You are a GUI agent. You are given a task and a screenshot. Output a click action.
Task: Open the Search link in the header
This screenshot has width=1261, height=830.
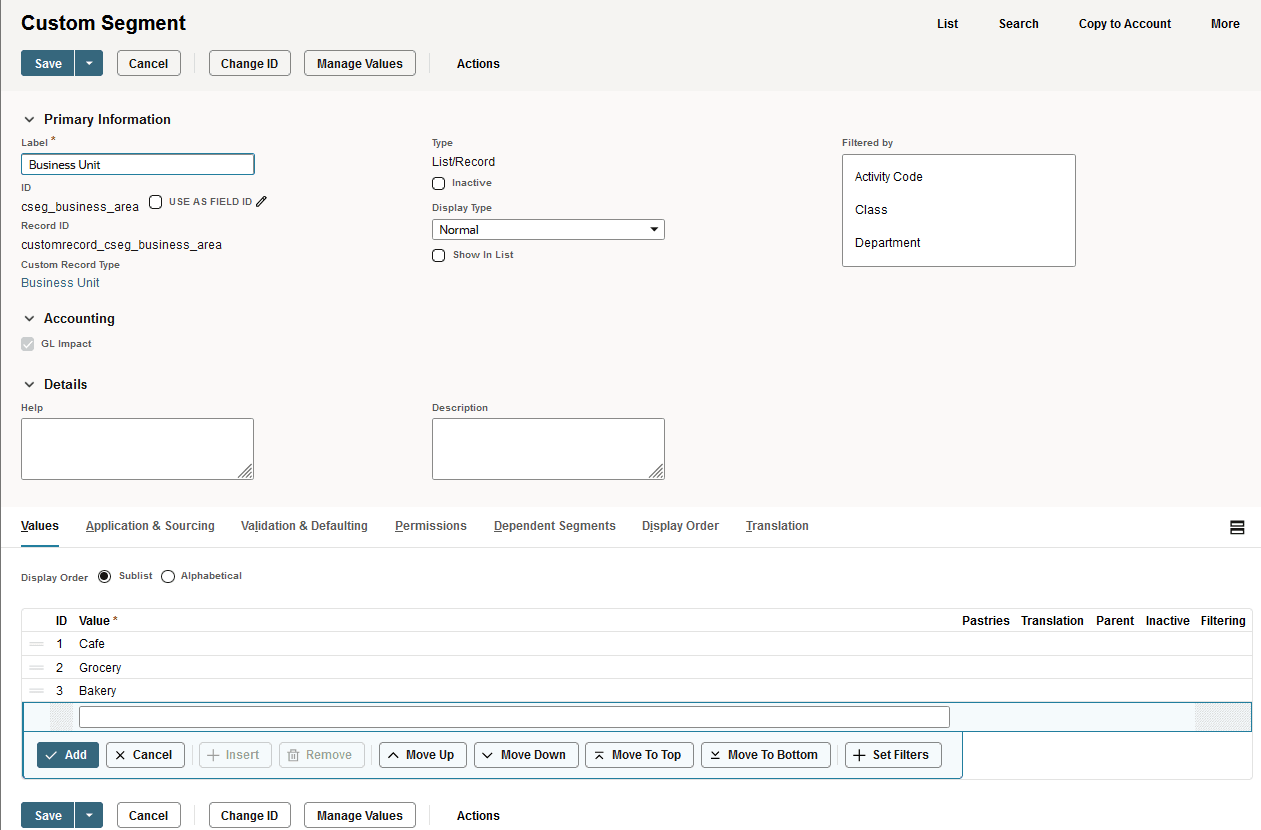(1019, 24)
